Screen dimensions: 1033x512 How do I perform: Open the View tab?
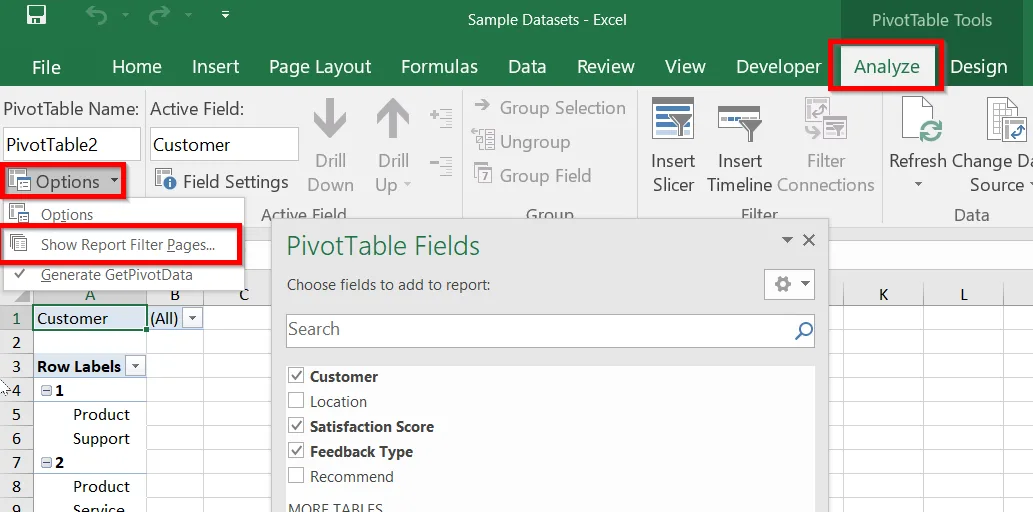click(685, 67)
